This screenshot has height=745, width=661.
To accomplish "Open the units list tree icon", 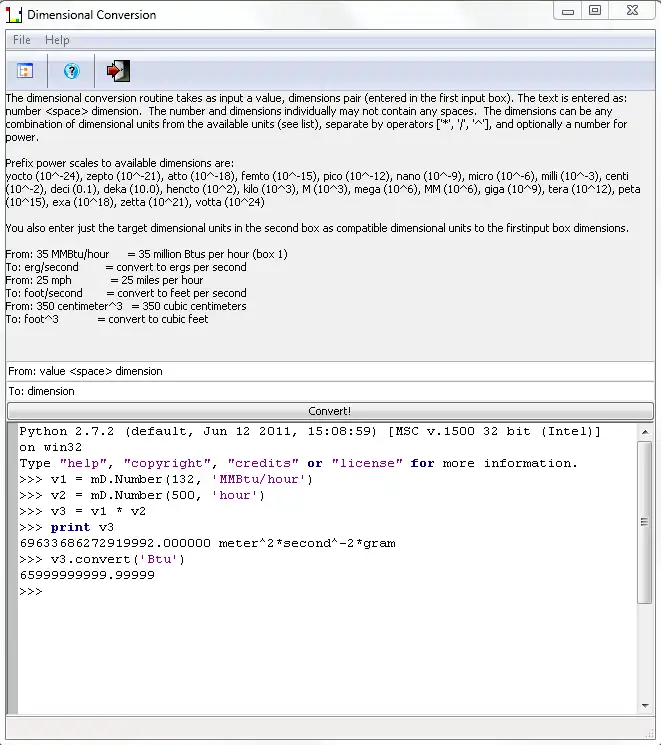I will [x=25, y=71].
